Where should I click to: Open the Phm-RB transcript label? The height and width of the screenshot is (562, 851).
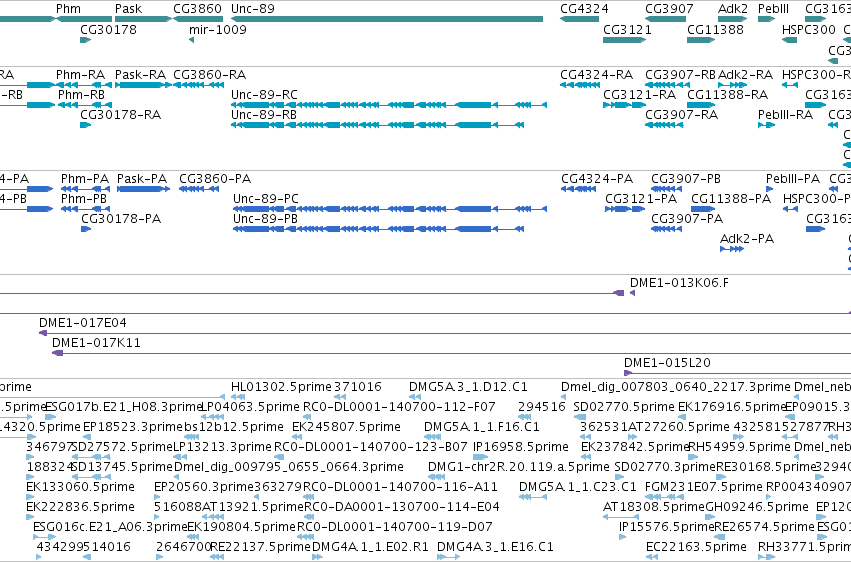point(81,94)
